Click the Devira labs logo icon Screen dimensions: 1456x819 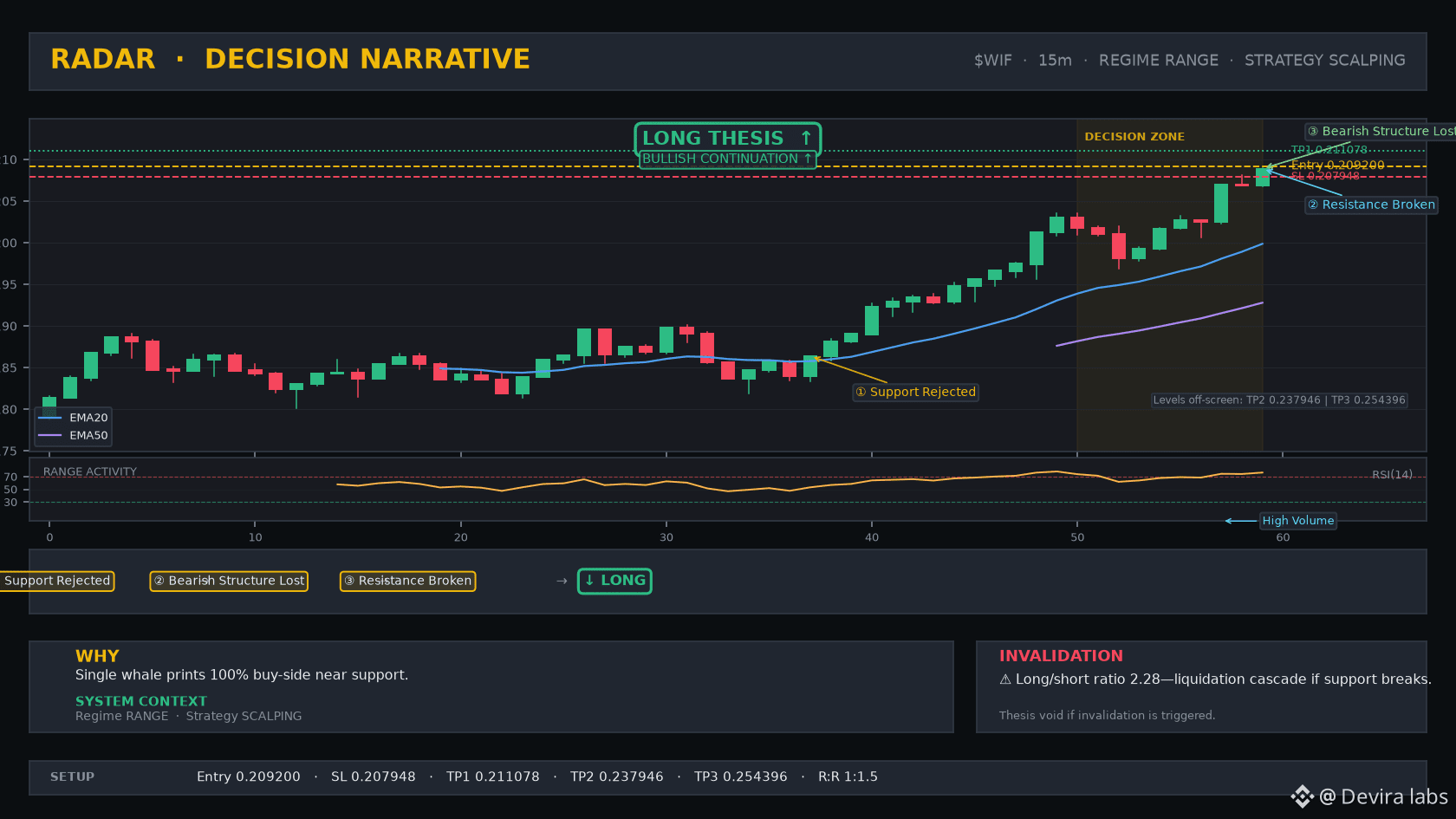click(x=1302, y=796)
